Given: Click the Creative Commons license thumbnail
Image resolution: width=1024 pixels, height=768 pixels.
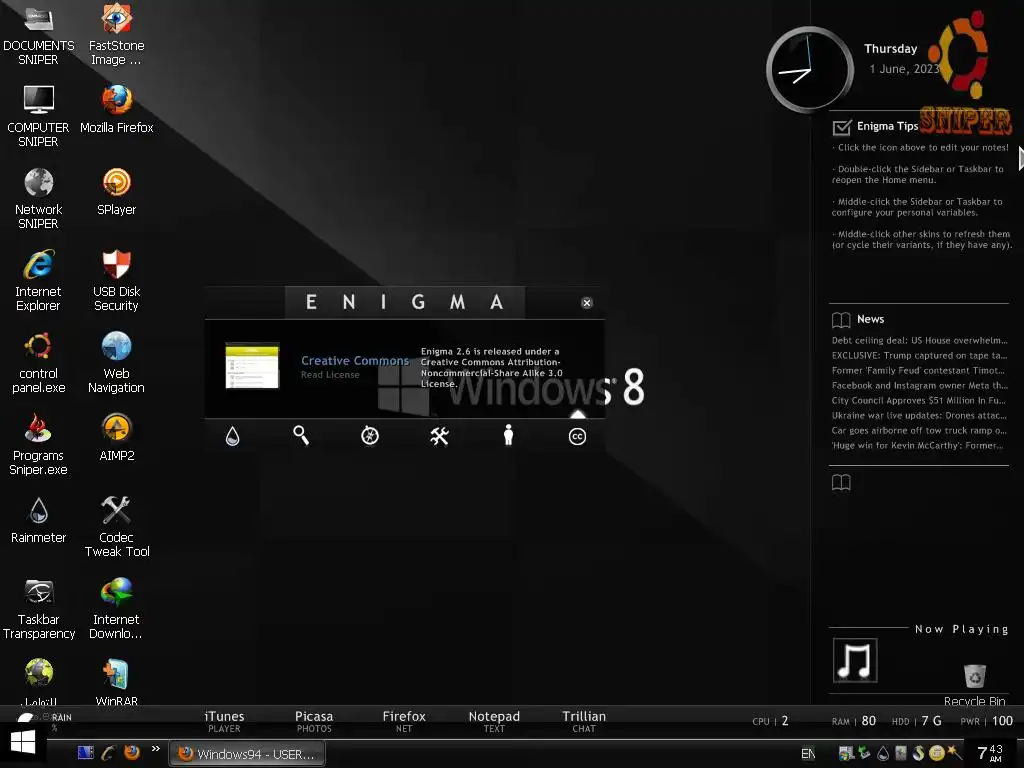Looking at the screenshot, I should (x=252, y=365).
